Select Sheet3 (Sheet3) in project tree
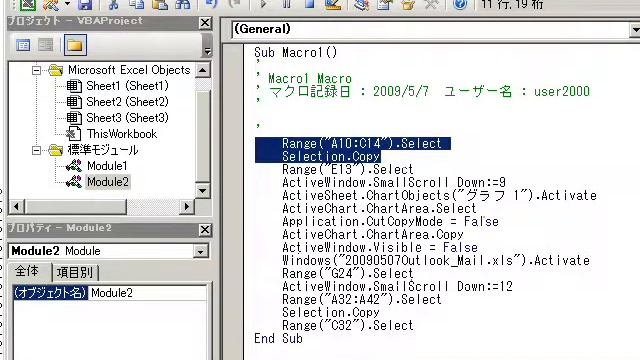 pos(127,118)
